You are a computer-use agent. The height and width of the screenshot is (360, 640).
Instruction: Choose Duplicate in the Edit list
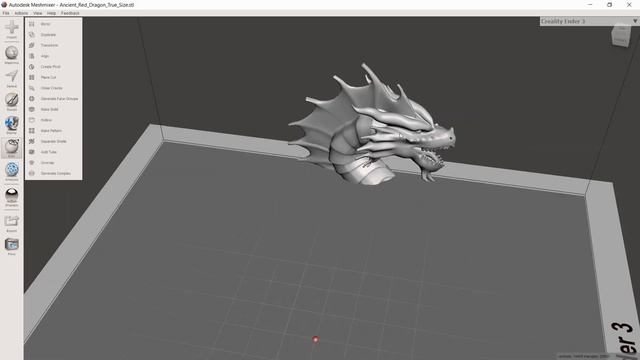[x=48, y=35]
